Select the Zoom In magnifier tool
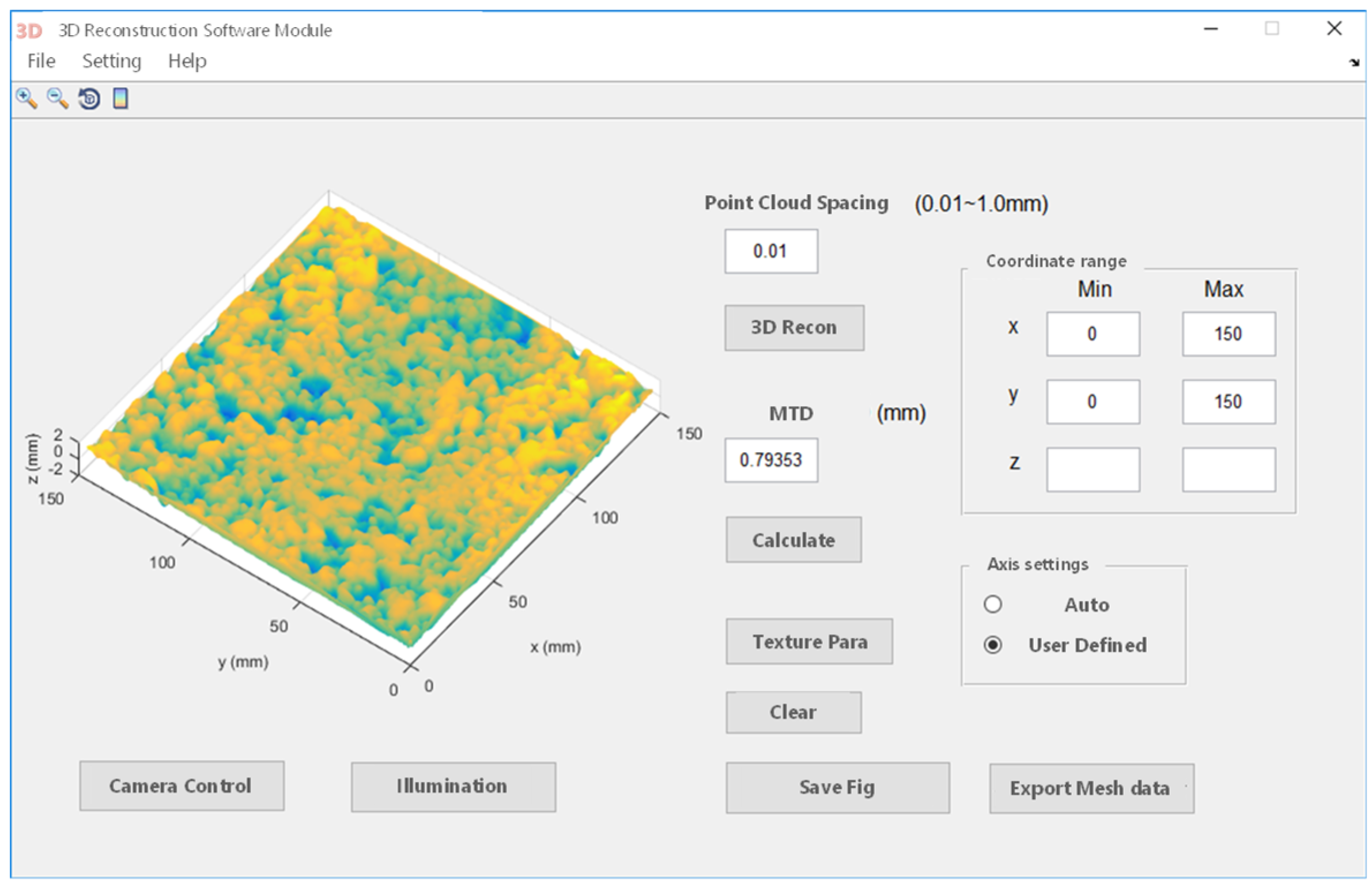The image size is (1372, 886). [x=26, y=99]
